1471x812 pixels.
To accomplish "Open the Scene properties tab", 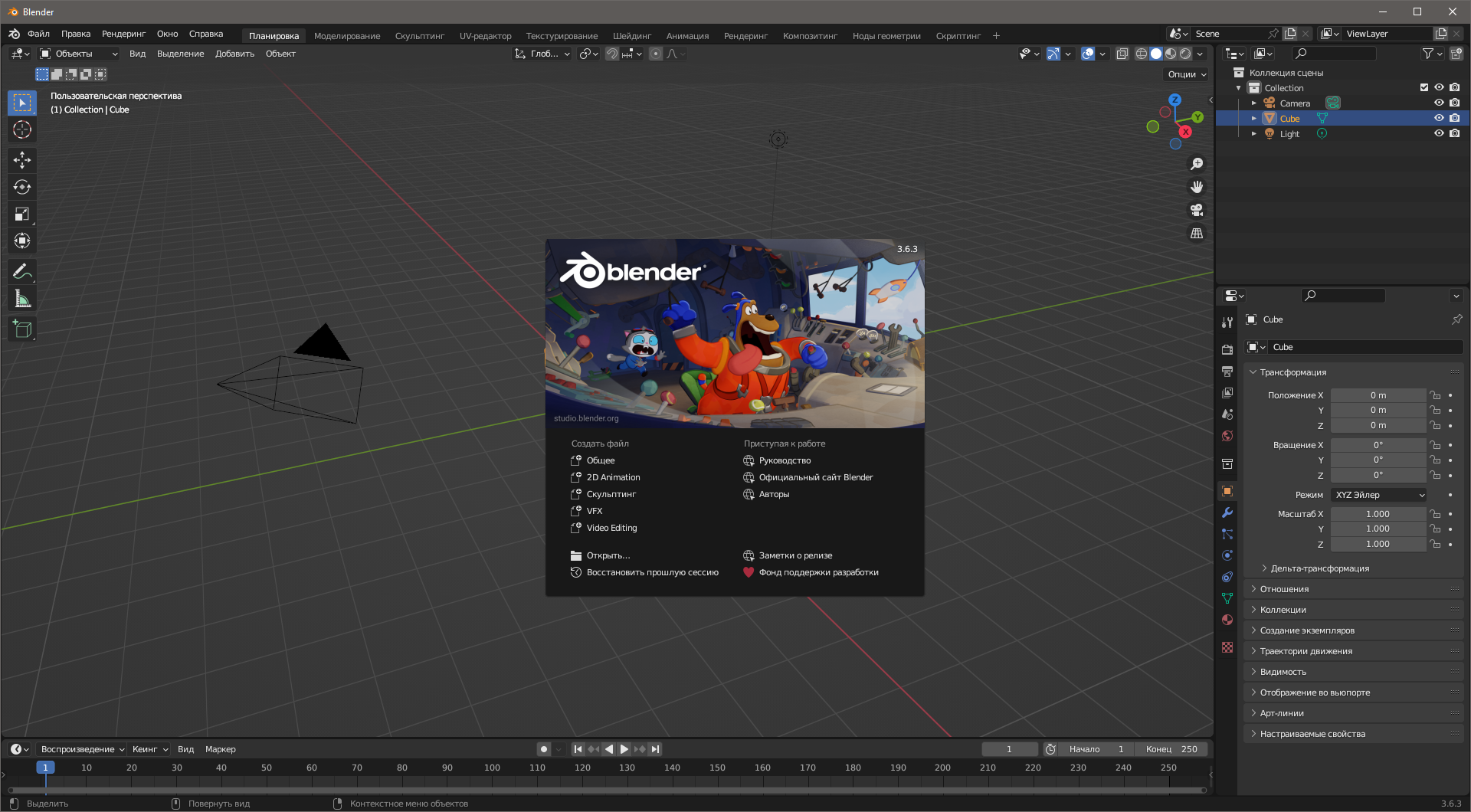I will 1227,414.
